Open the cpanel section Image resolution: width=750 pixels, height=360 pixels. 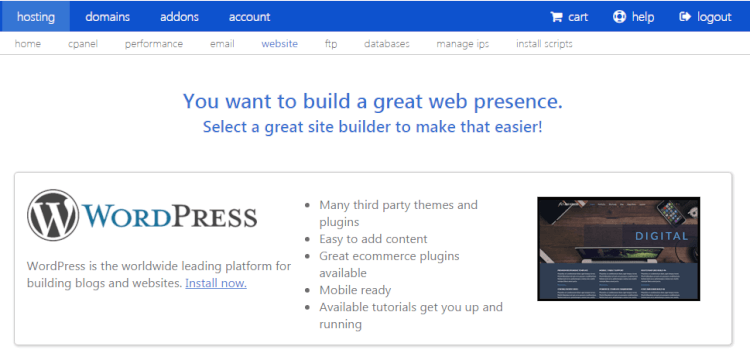point(83,44)
